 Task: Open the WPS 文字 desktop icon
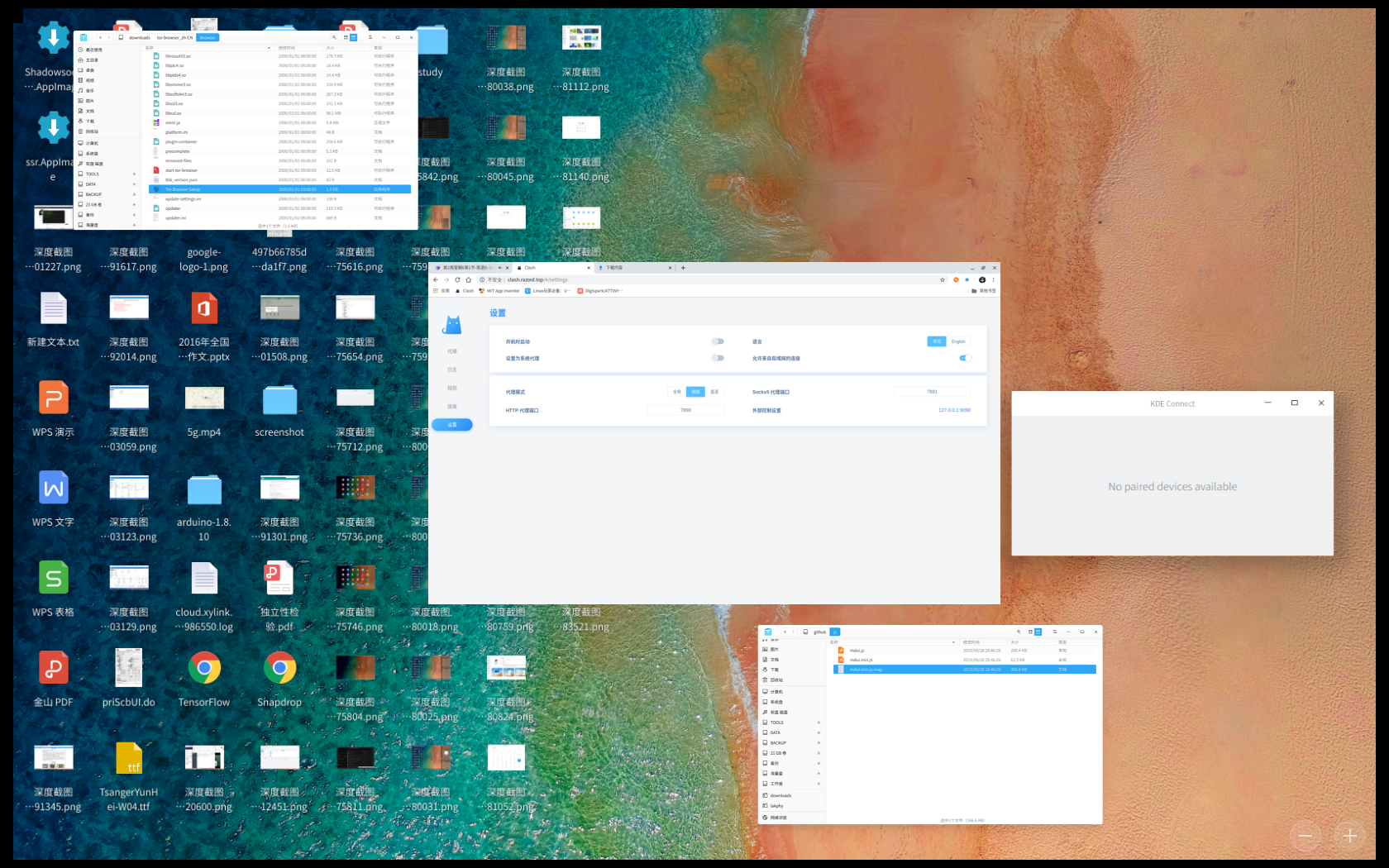tap(54, 489)
